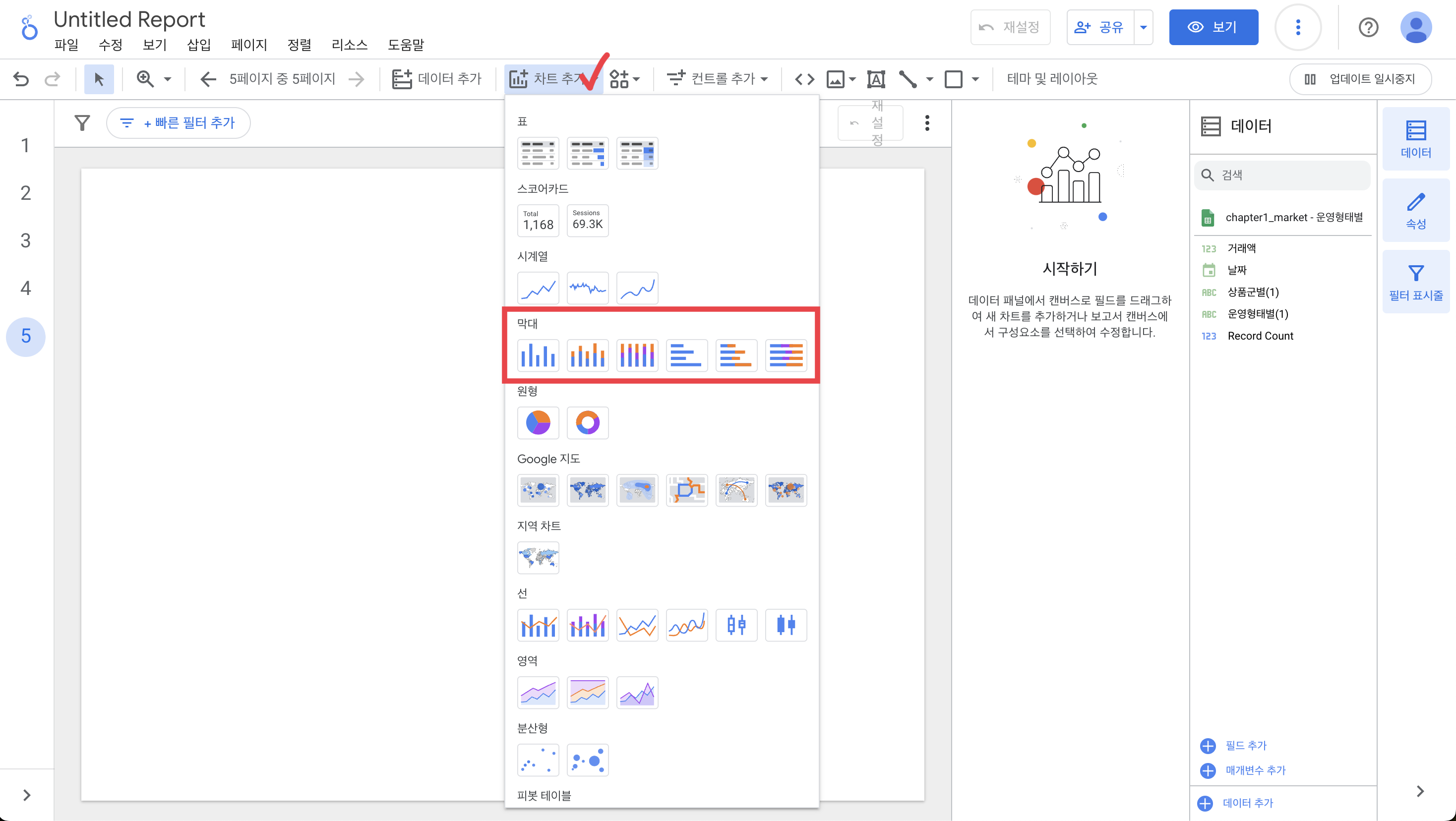Open the 공유 share dropdown arrow
Screen dimensions: 1456x821
[1143, 27]
